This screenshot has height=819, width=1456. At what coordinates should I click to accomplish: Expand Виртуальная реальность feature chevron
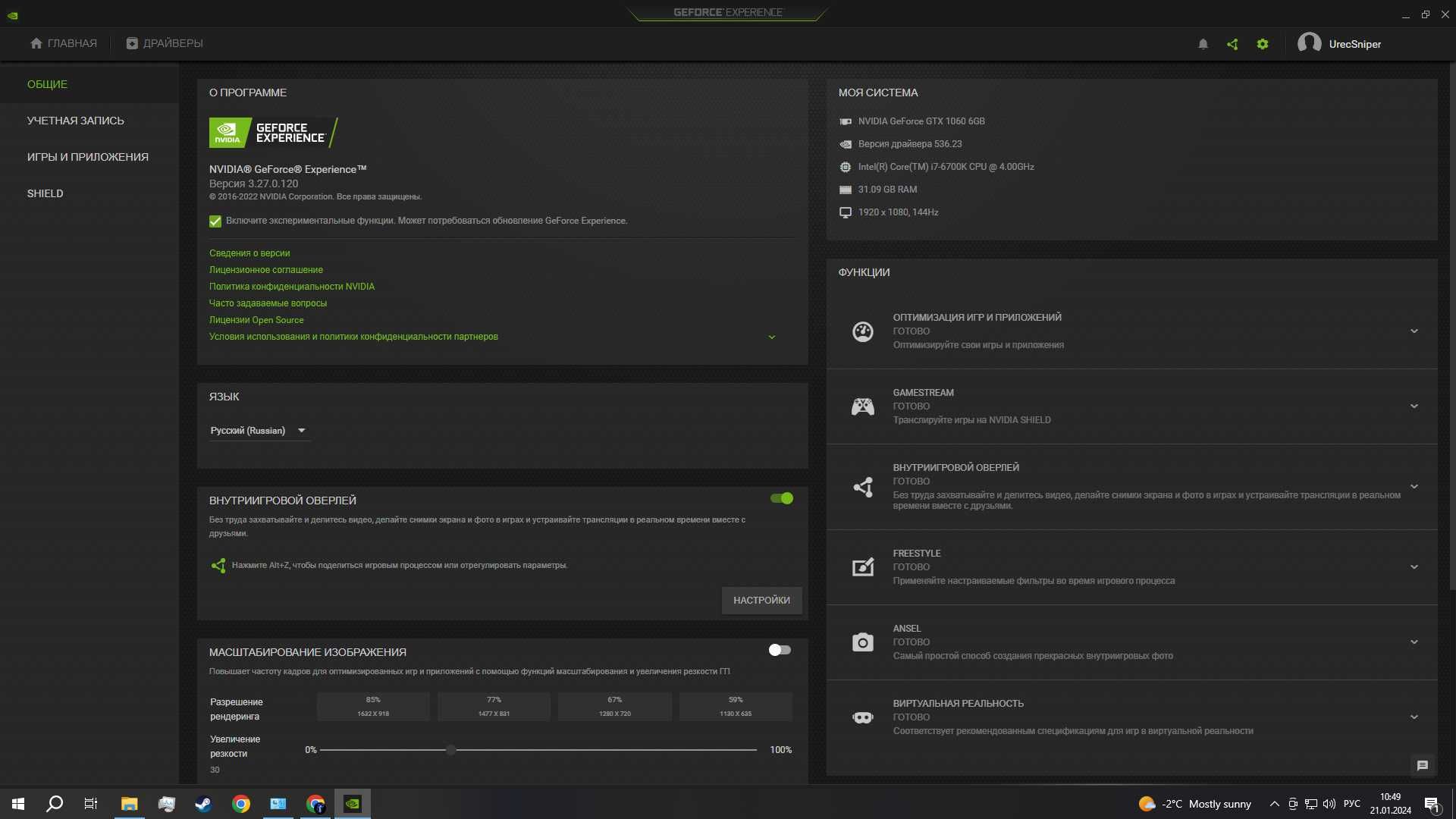pos(1414,717)
